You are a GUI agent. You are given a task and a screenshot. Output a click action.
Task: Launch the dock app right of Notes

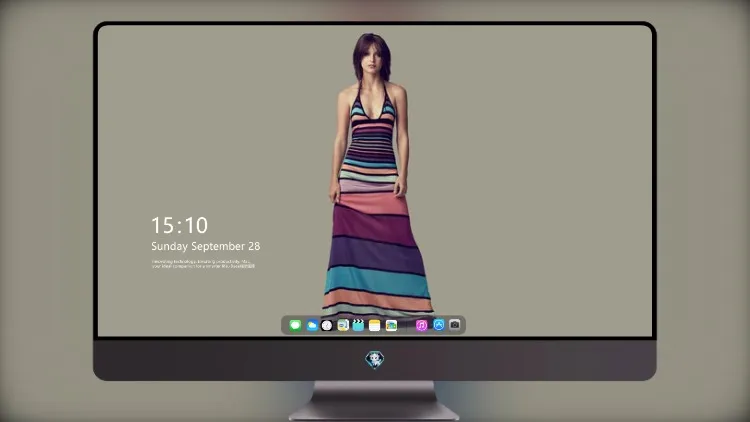(391, 325)
